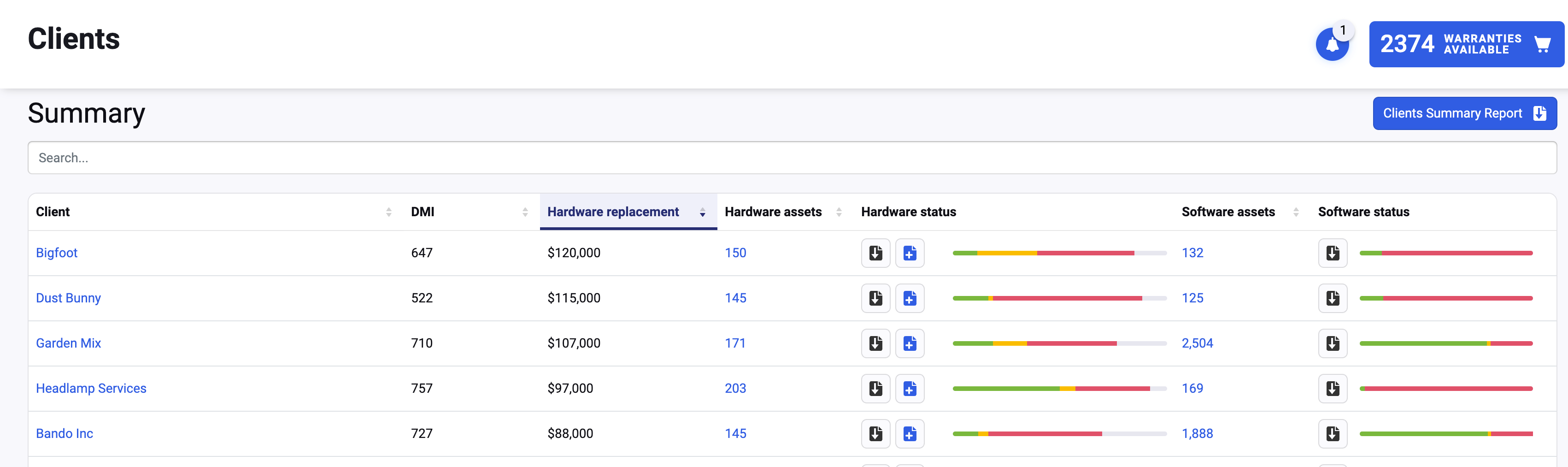Sort by Software assets column
1568x467 pixels.
[x=1296, y=212]
